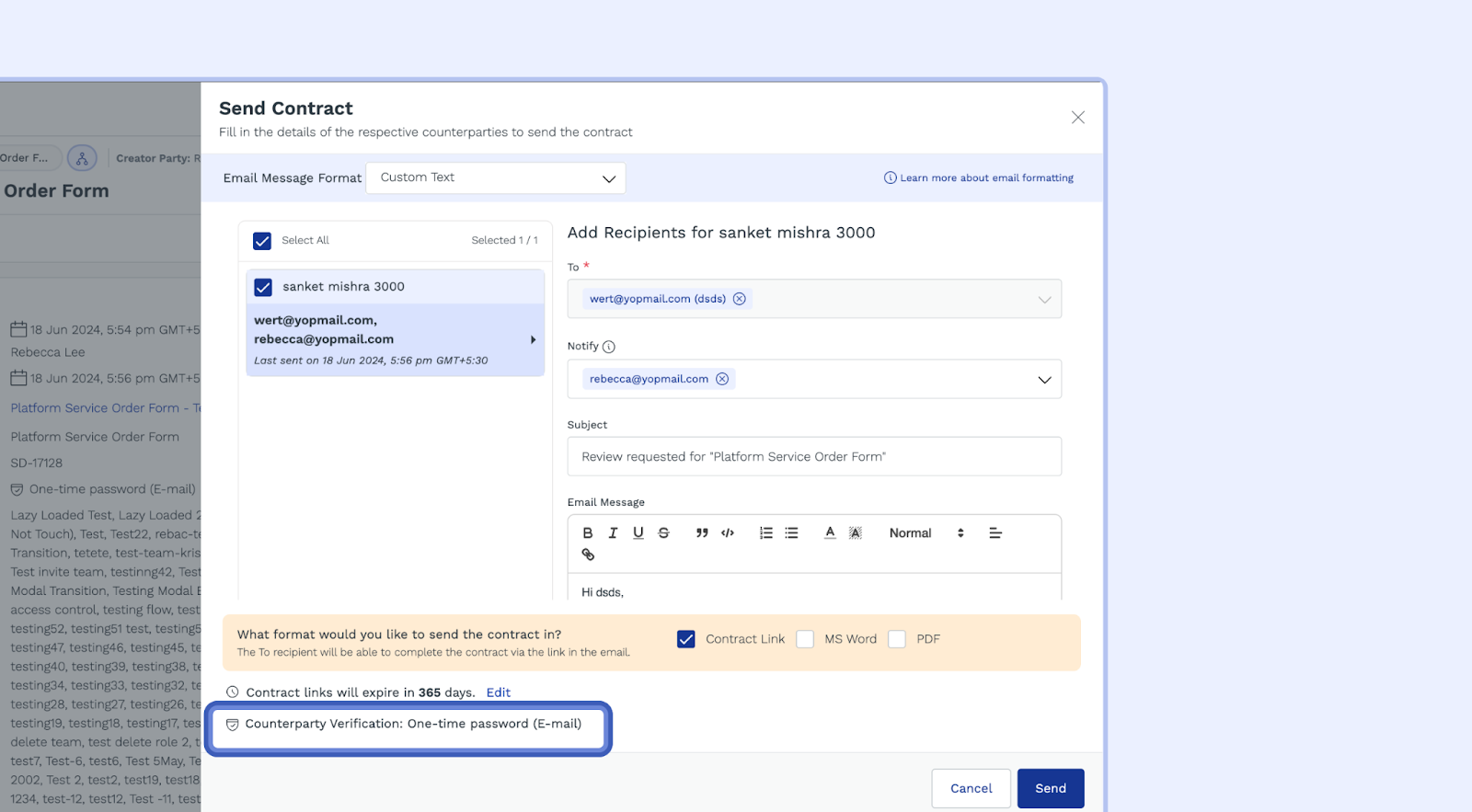1472x812 pixels.
Task: Enable MS Word format checkbox
Action: (x=805, y=639)
